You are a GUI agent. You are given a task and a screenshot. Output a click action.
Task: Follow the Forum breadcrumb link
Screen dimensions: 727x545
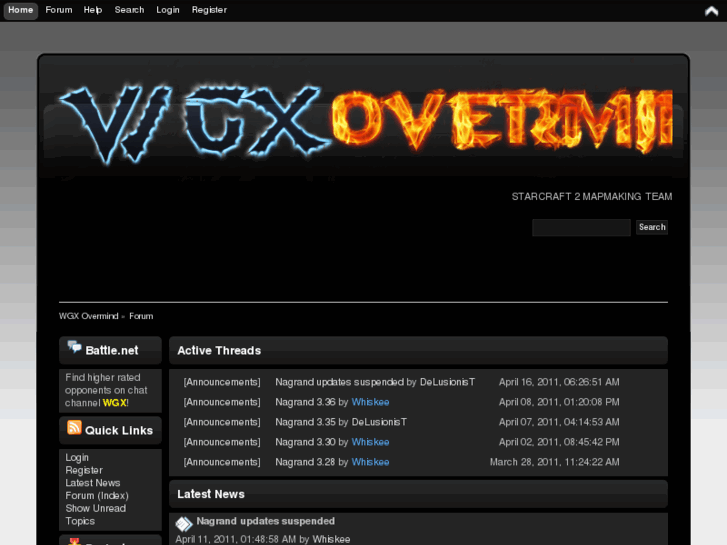141,316
